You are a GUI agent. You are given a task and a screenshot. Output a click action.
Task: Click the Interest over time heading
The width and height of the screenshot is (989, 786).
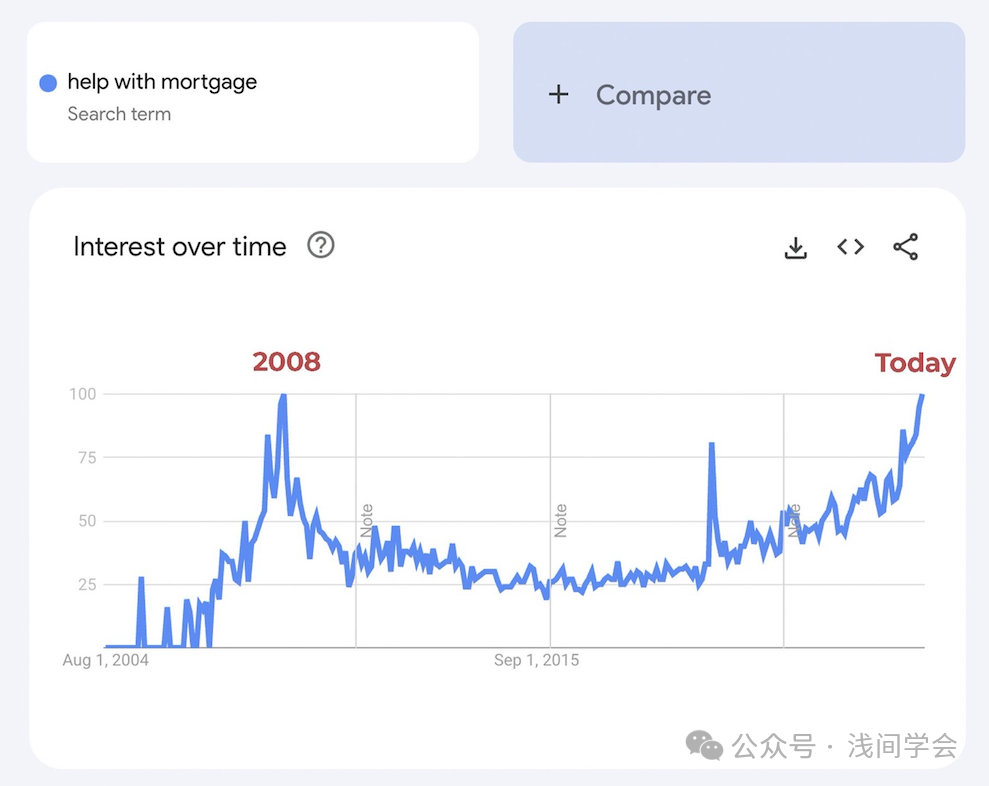[180, 247]
